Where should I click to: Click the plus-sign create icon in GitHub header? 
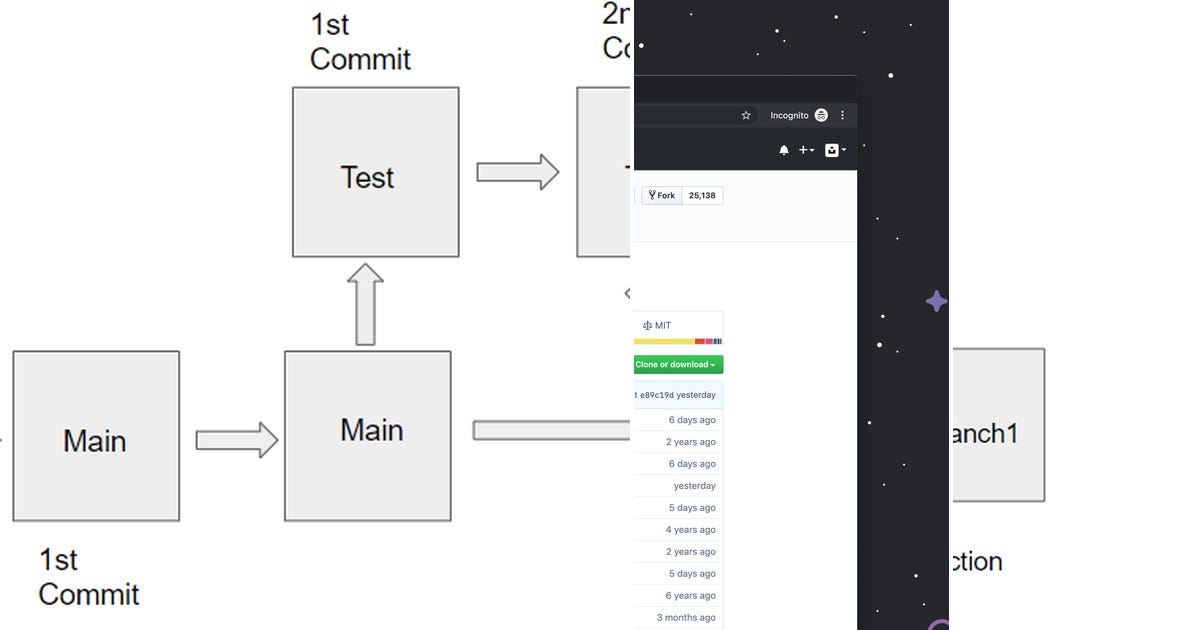click(804, 149)
